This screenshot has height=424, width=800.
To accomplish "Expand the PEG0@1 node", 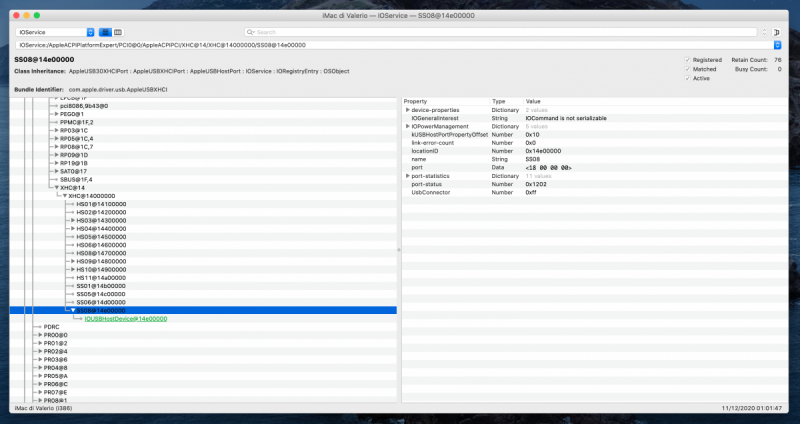I will [x=56, y=114].
